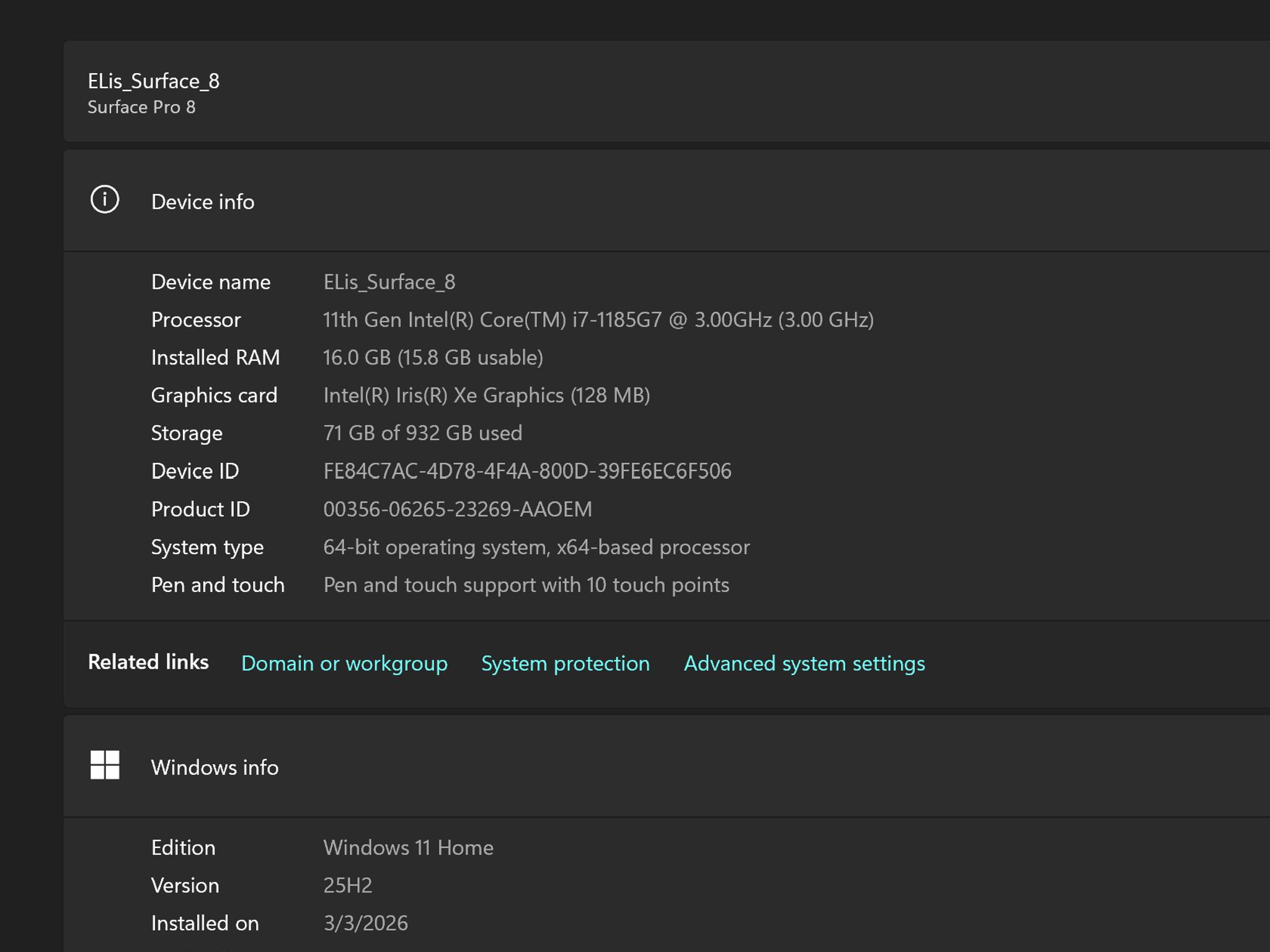Collapse the Device info section header
Viewport: 1270px width, 952px height.
pyautogui.click(x=667, y=201)
